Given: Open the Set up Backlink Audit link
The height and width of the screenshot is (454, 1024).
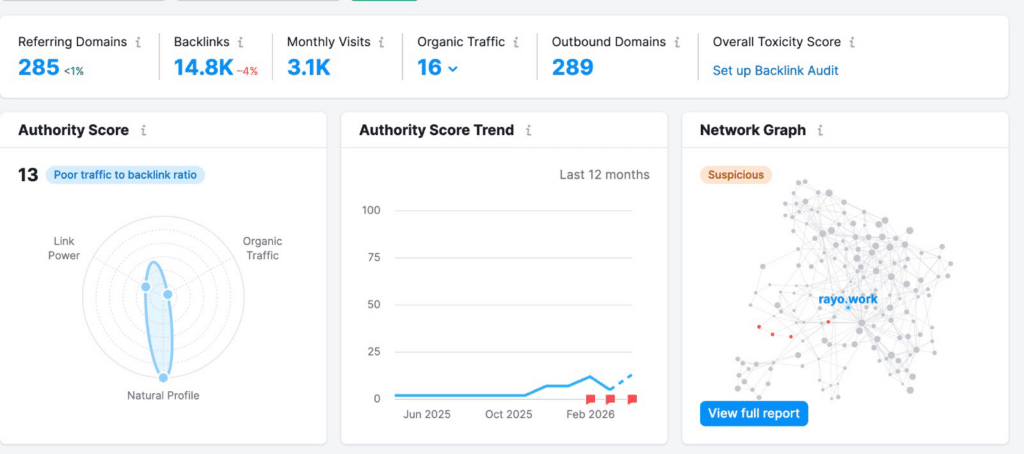Looking at the screenshot, I should [x=775, y=71].
